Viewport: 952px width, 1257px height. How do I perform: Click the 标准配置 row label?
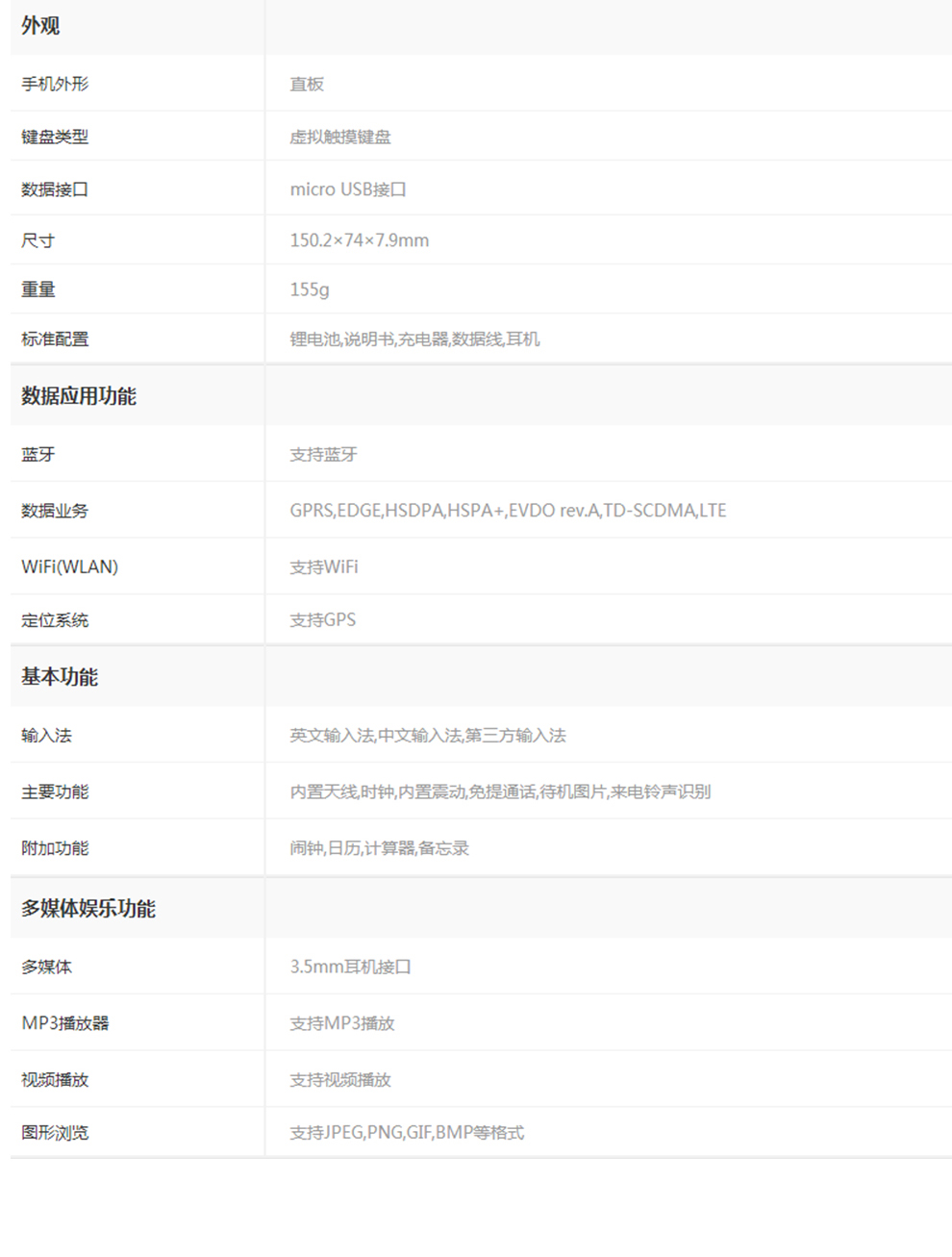tap(55, 339)
